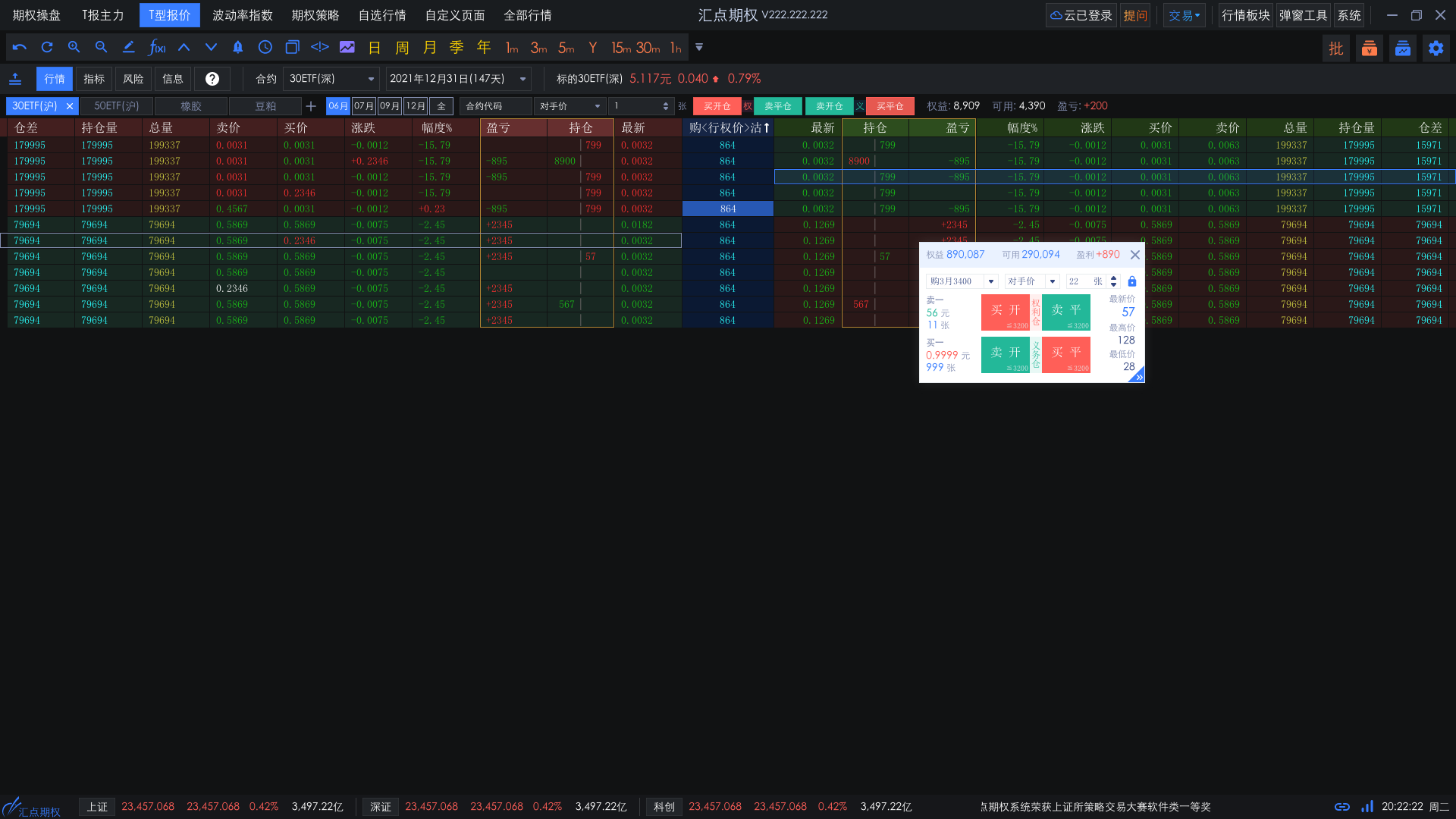This screenshot has width=1456, height=819.
Task: Click the zoom in magnifier icon
Action: coord(74,47)
